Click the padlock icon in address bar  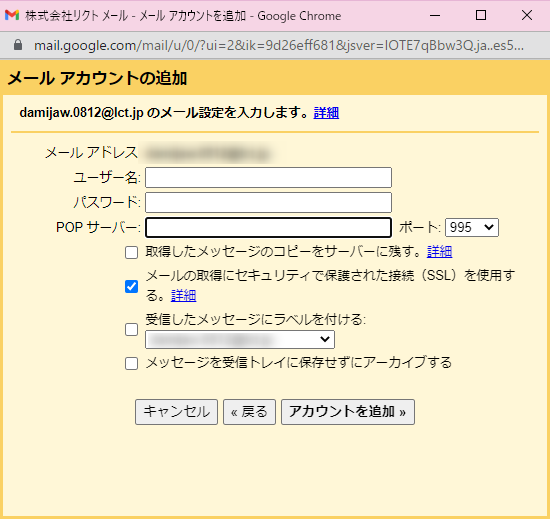tap(18, 45)
